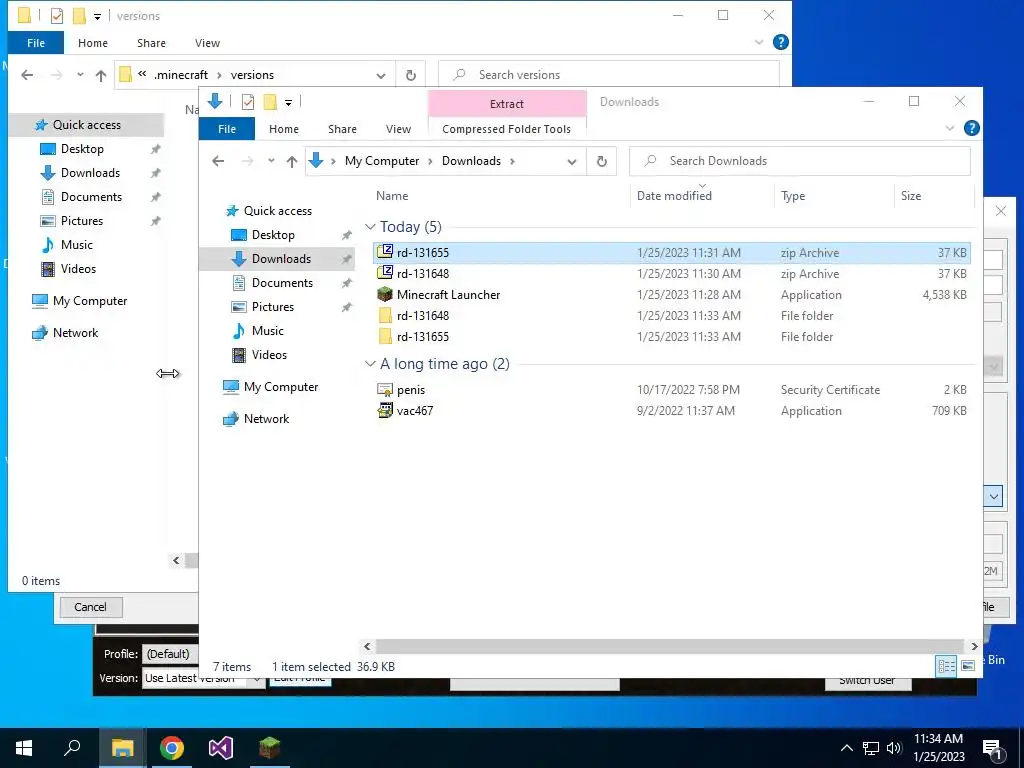Open Google Chrome from the taskbar
Viewport: 1024px width, 768px height.
(171, 748)
